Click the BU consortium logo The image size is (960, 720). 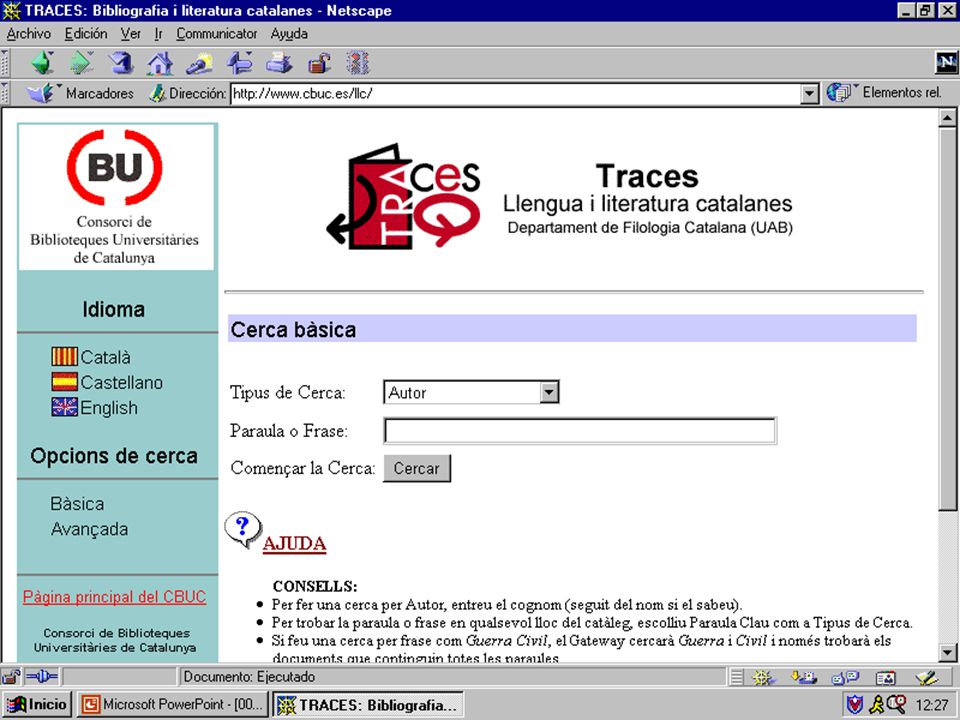pos(115,167)
